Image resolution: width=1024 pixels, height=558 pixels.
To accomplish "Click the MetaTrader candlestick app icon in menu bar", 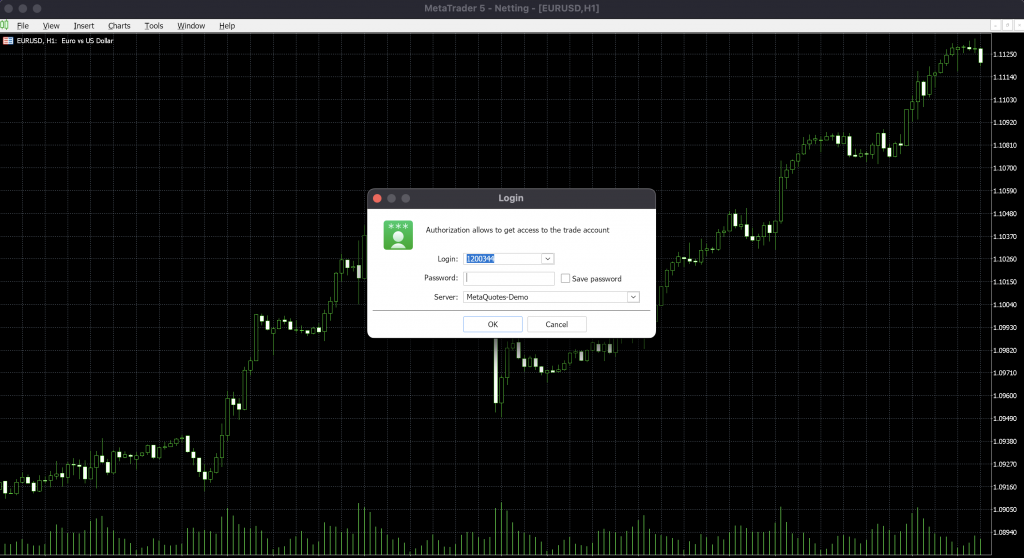I will pyautogui.click(x=5, y=25).
